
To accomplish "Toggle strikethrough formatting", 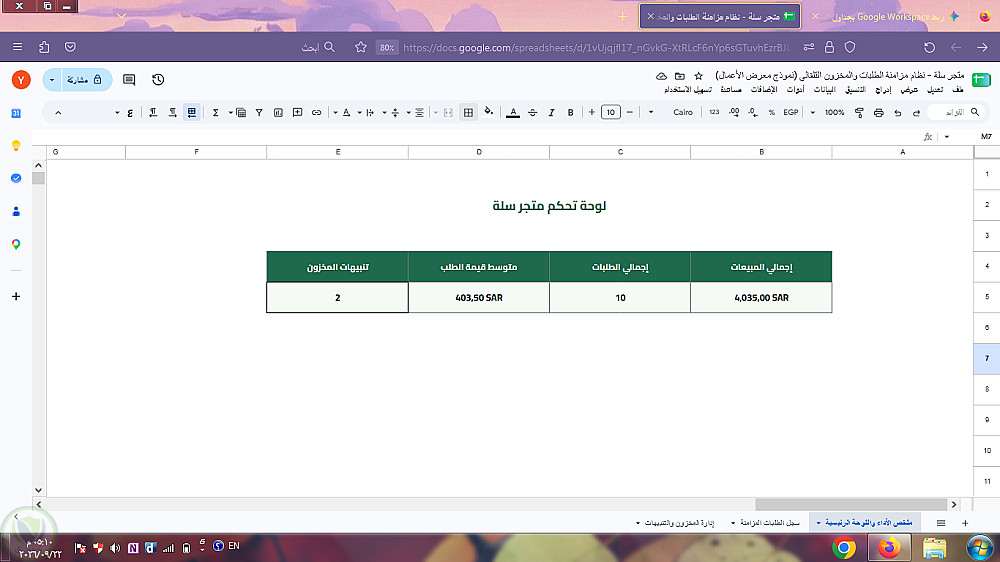I will pos(533,112).
